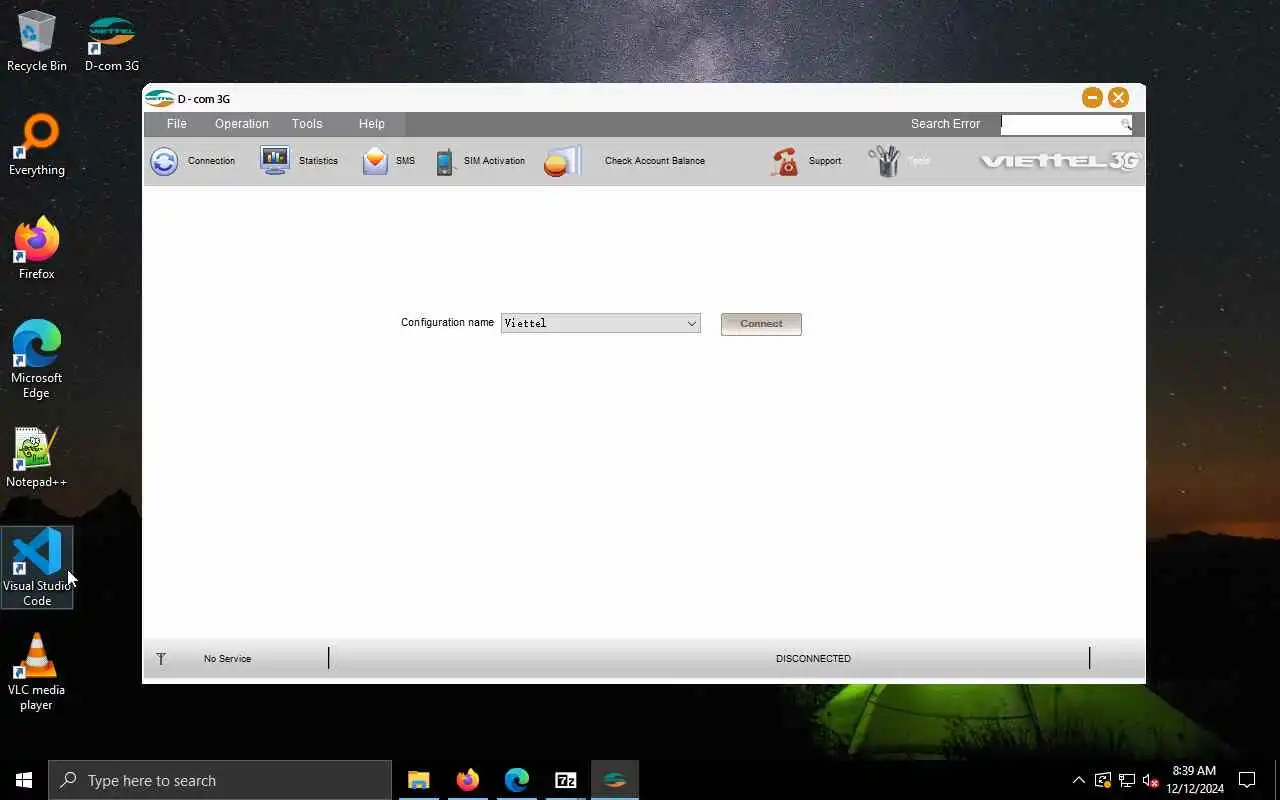Click Check Account Balance in the toolbar

click(625, 161)
